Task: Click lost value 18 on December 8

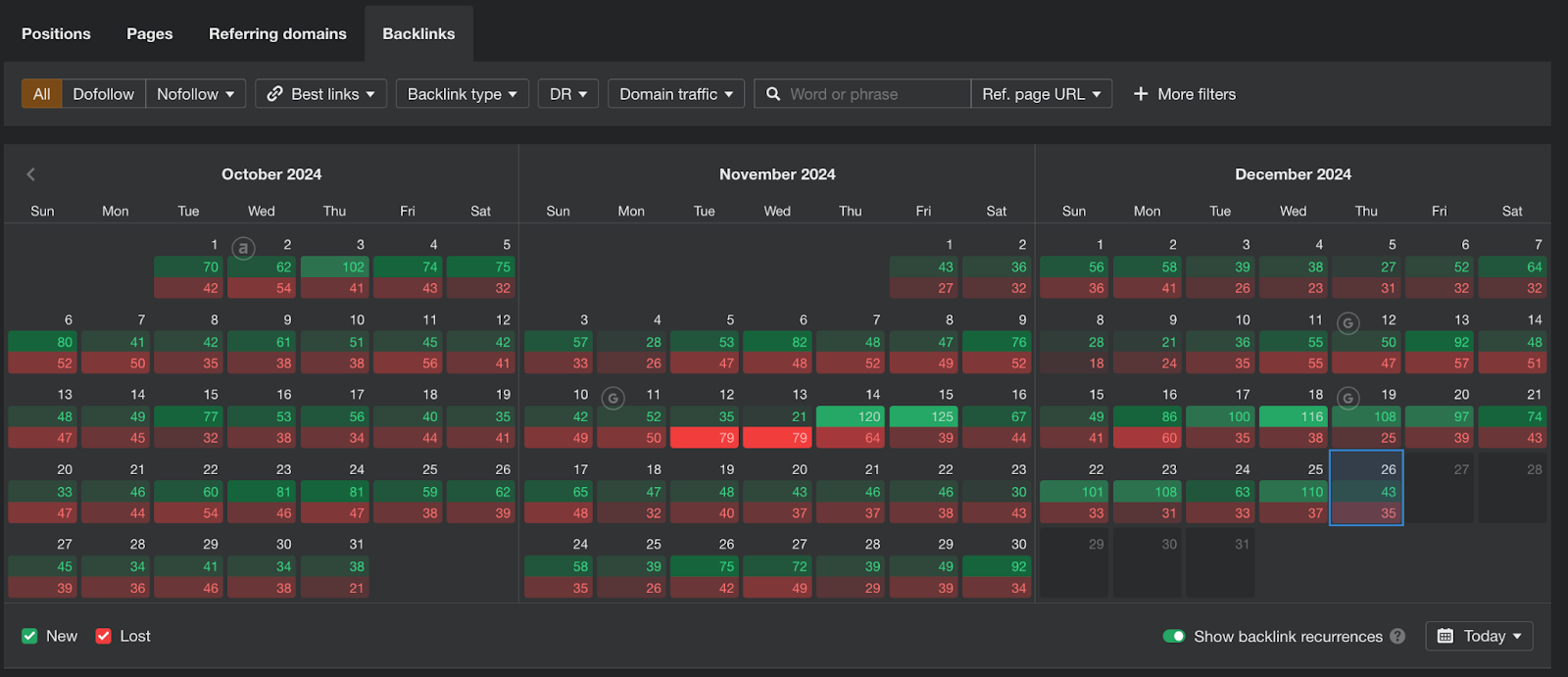Action: tap(1074, 363)
